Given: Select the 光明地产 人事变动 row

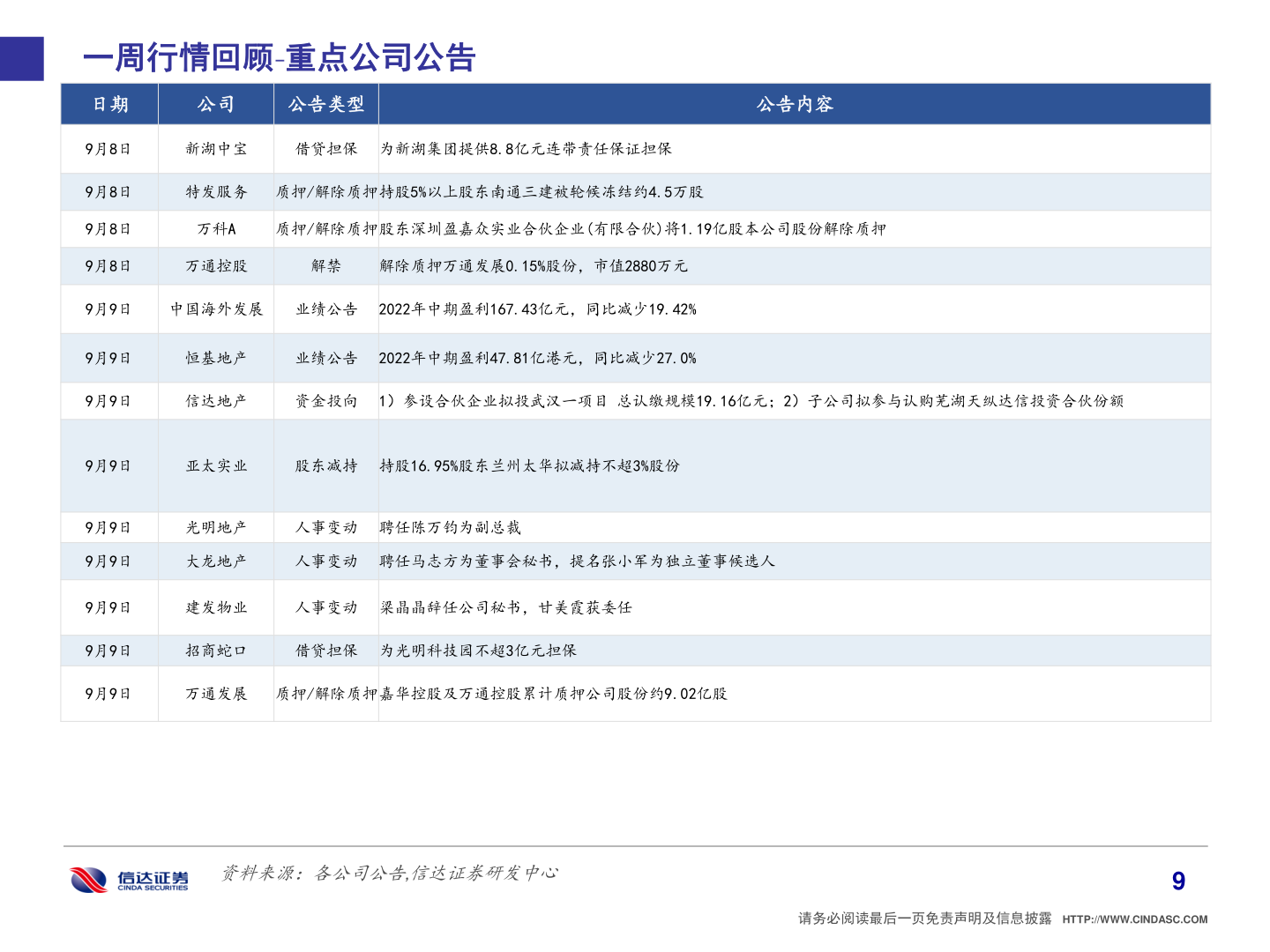Looking at the screenshot, I should tap(325, 526).
